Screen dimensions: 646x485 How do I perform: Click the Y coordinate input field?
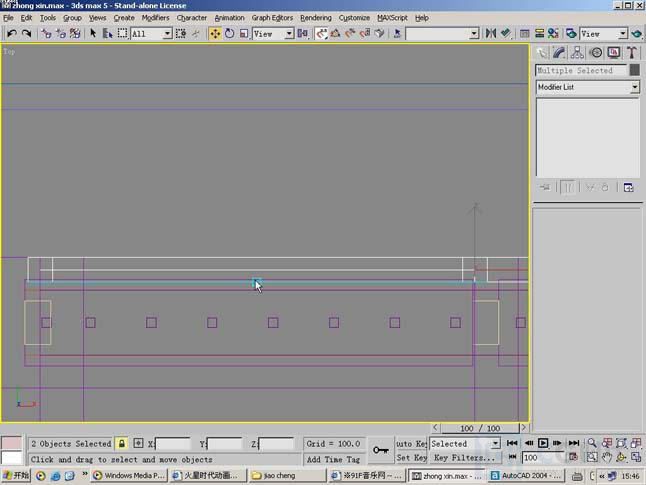coord(225,444)
